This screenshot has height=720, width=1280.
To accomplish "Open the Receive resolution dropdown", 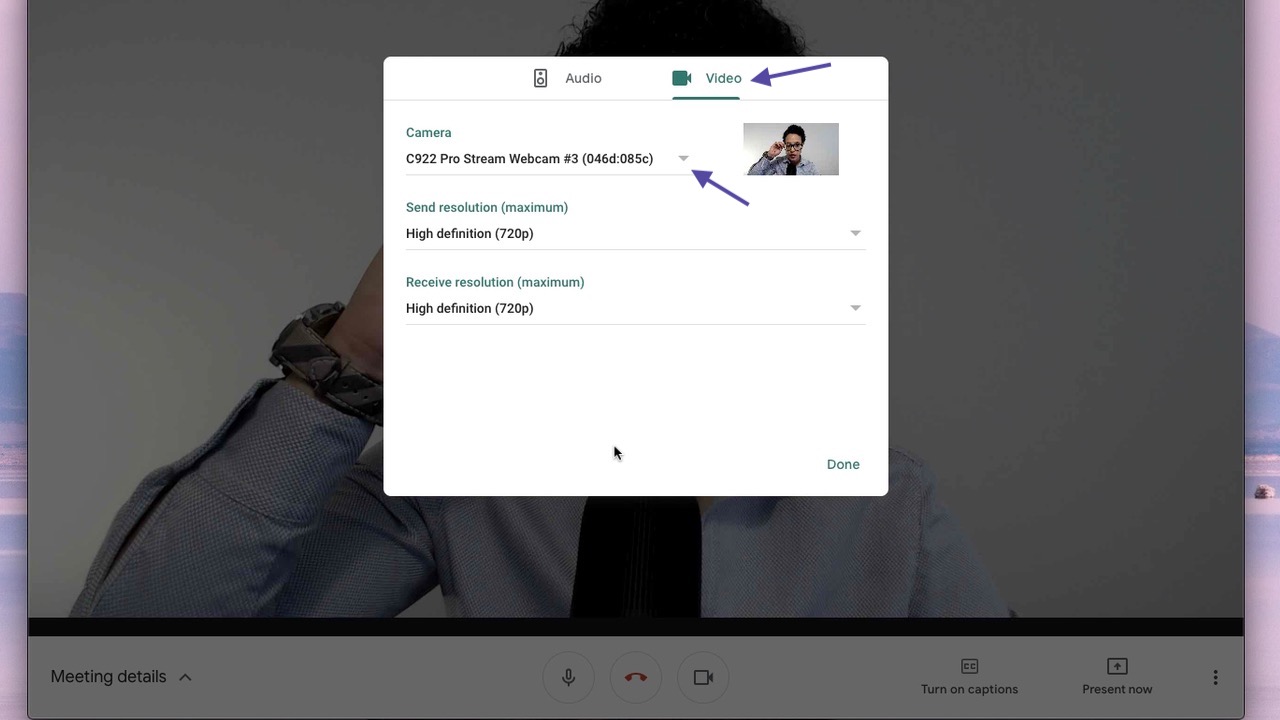I will pyautogui.click(x=855, y=307).
